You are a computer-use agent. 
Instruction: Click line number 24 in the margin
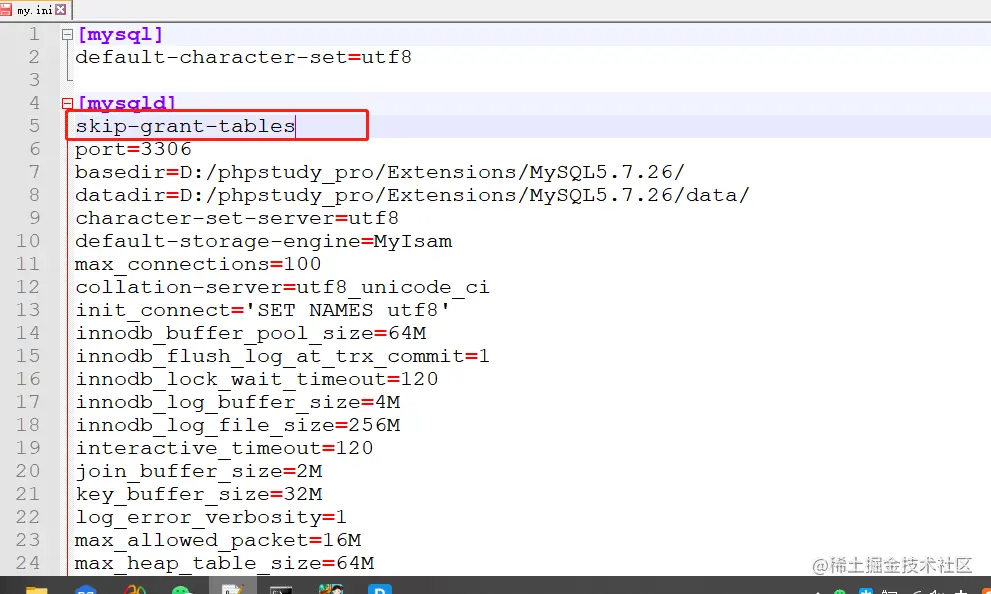coord(28,563)
